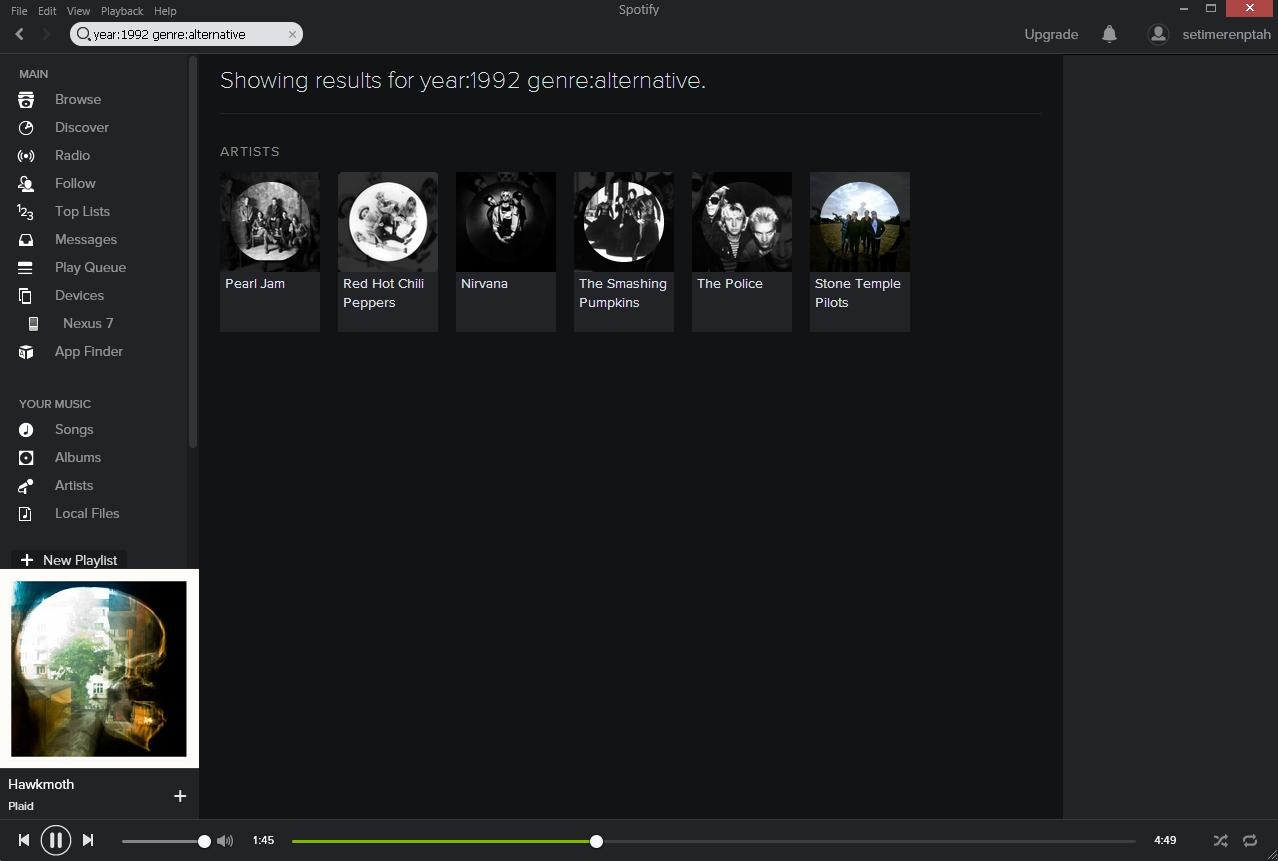Viewport: 1278px width, 861px height.
Task: Click the Messages inbox icon
Action: coord(26,240)
